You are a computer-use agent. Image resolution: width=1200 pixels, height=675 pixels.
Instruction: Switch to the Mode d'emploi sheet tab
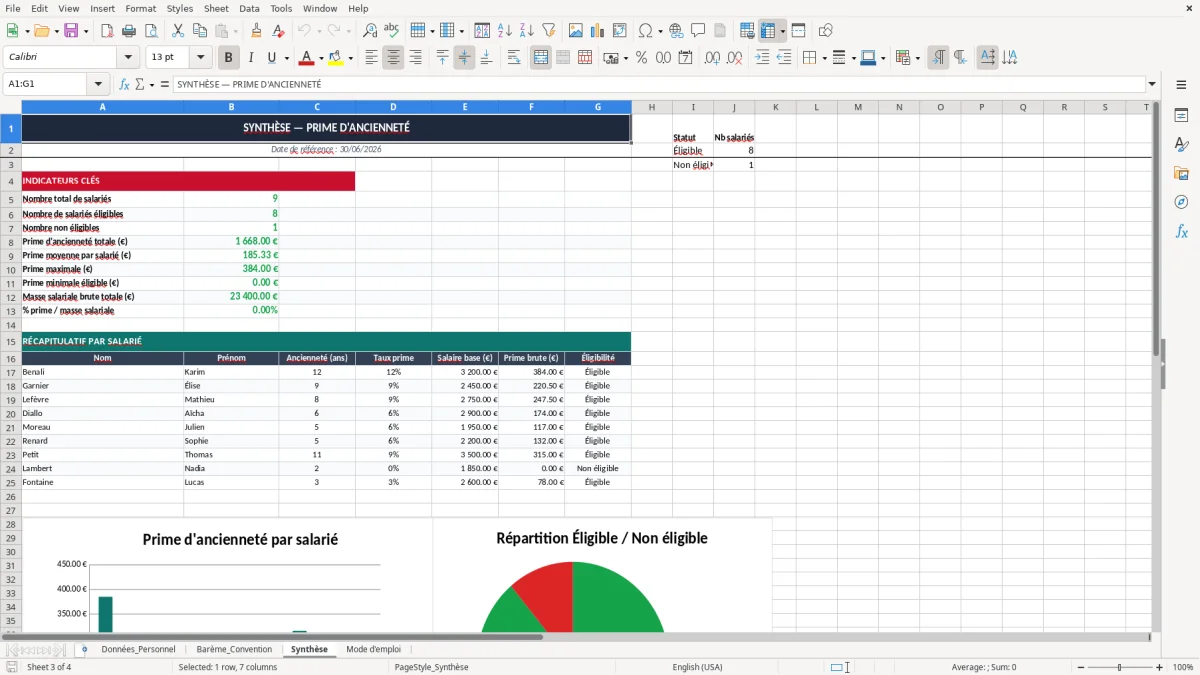click(373, 649)
